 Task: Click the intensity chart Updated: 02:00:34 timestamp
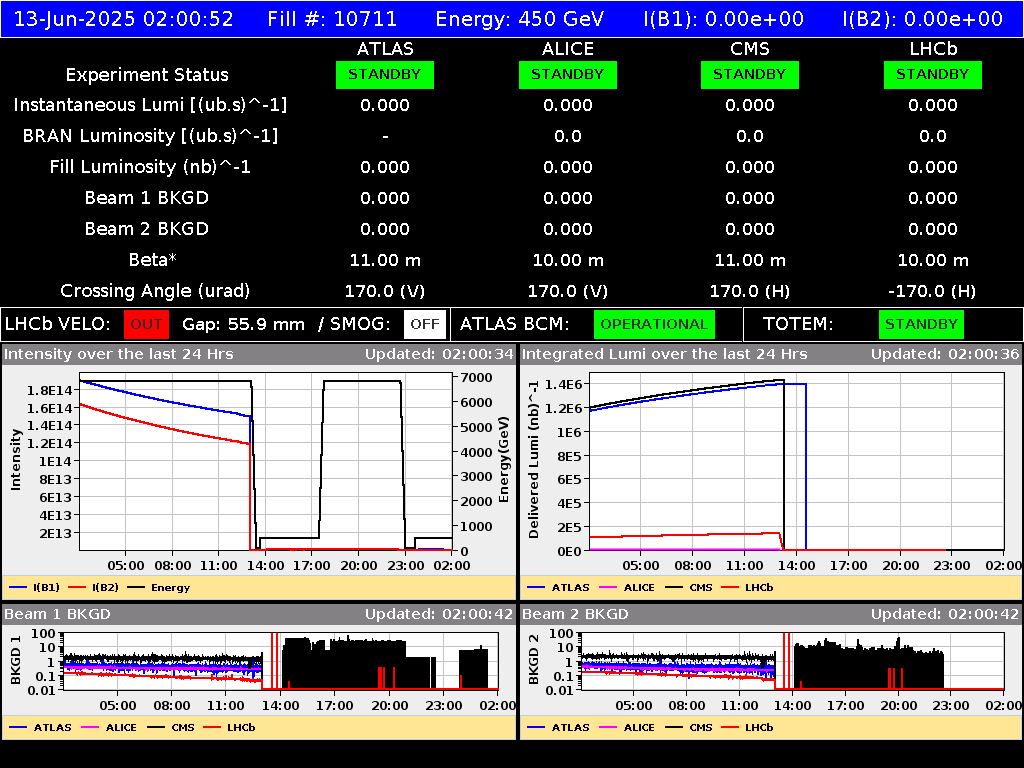[440, 354]
